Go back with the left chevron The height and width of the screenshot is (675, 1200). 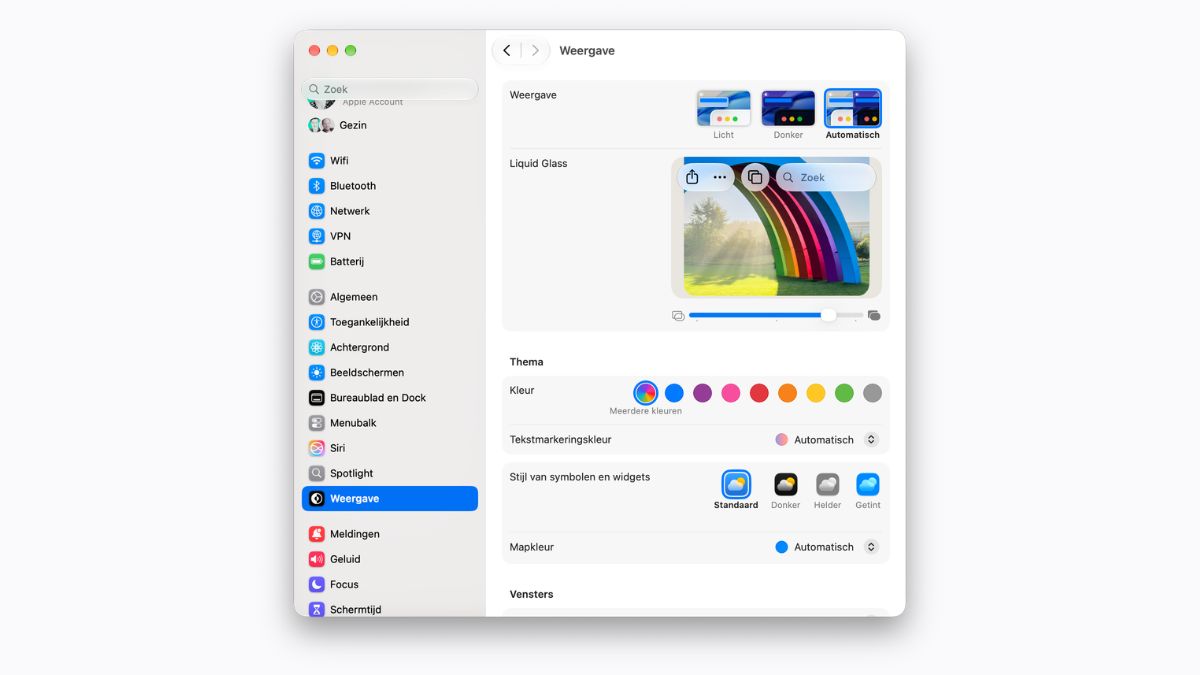(x=507, y=50)
